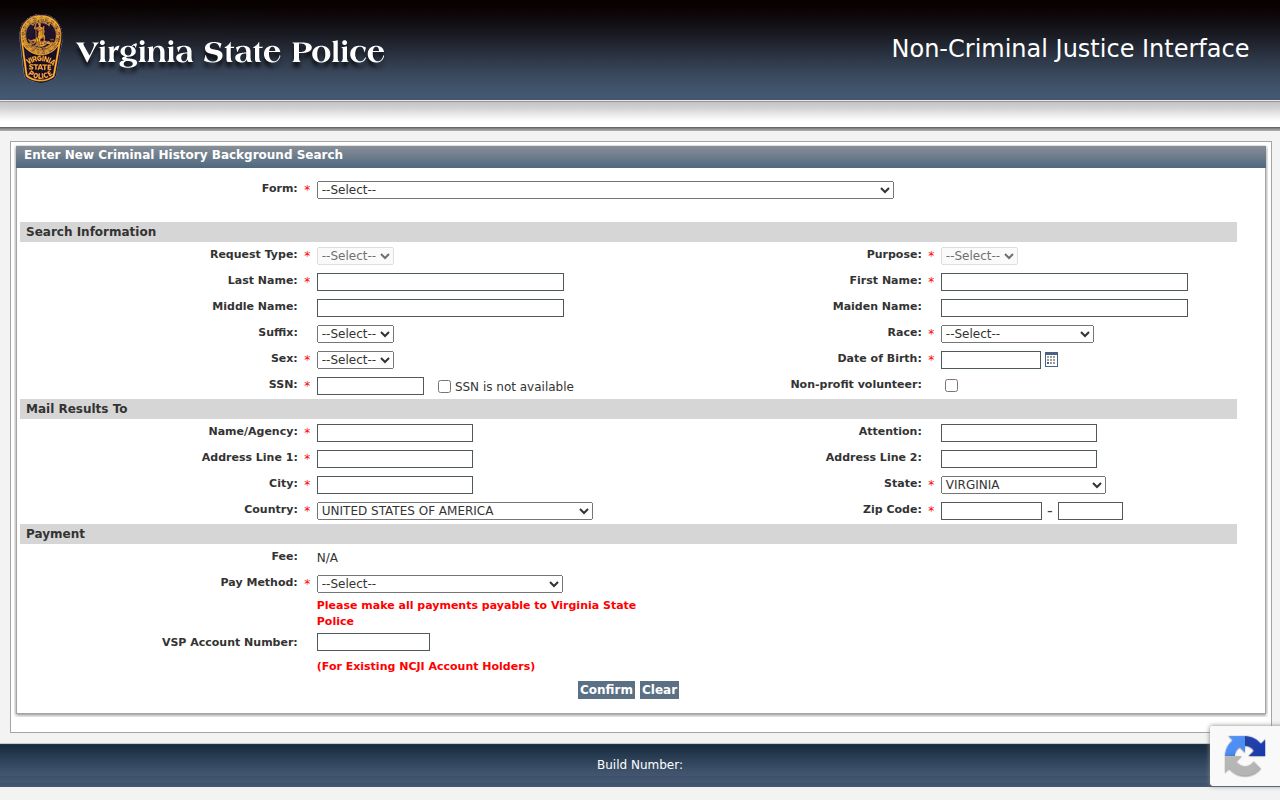Click the Virginia State Police title text
Screen dimensions: 1280x800
[x=230, y=52]
